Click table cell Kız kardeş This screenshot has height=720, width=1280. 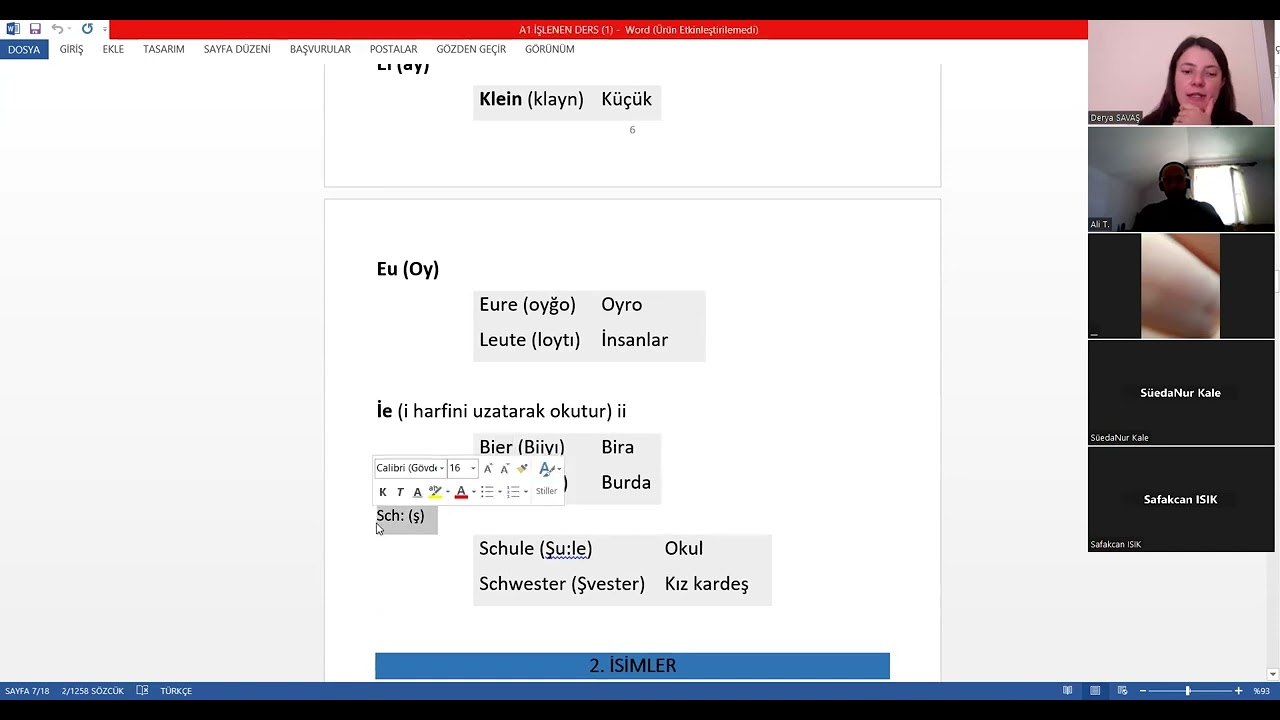(706, 584)
